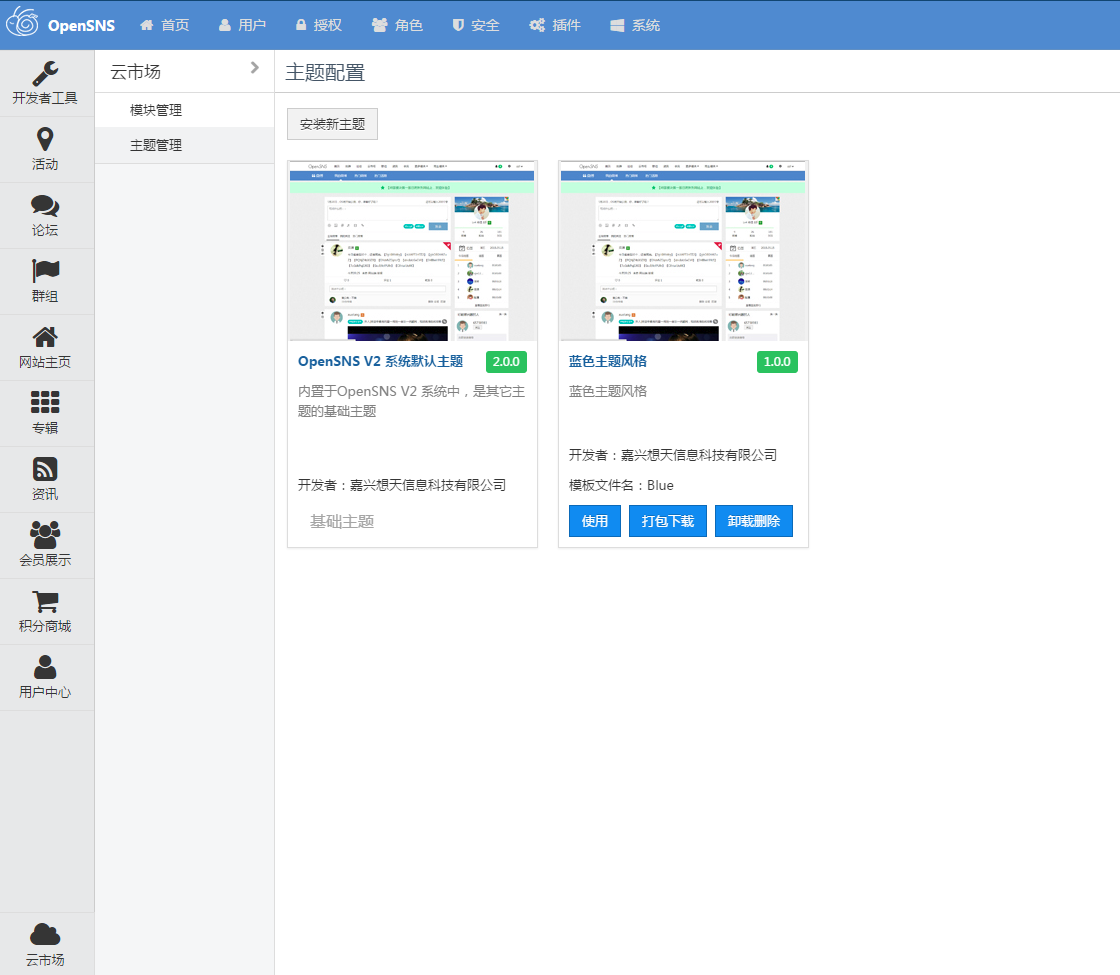Open the 蓝色主题风格 title link
The image size is (1120, 975).
tap(608, 361)
